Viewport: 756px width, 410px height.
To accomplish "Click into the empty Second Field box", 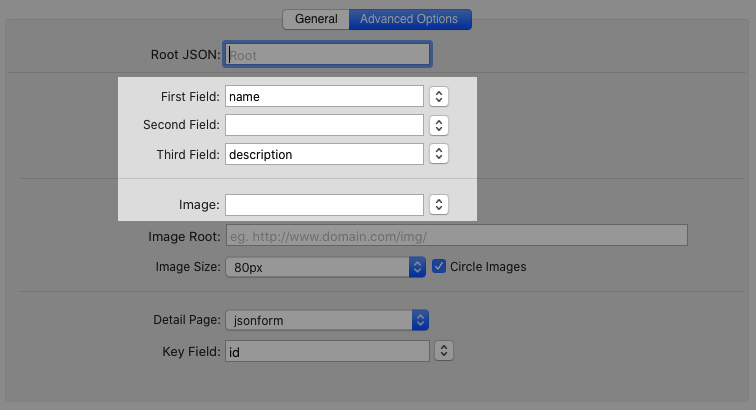I will [x=324, y=125].
